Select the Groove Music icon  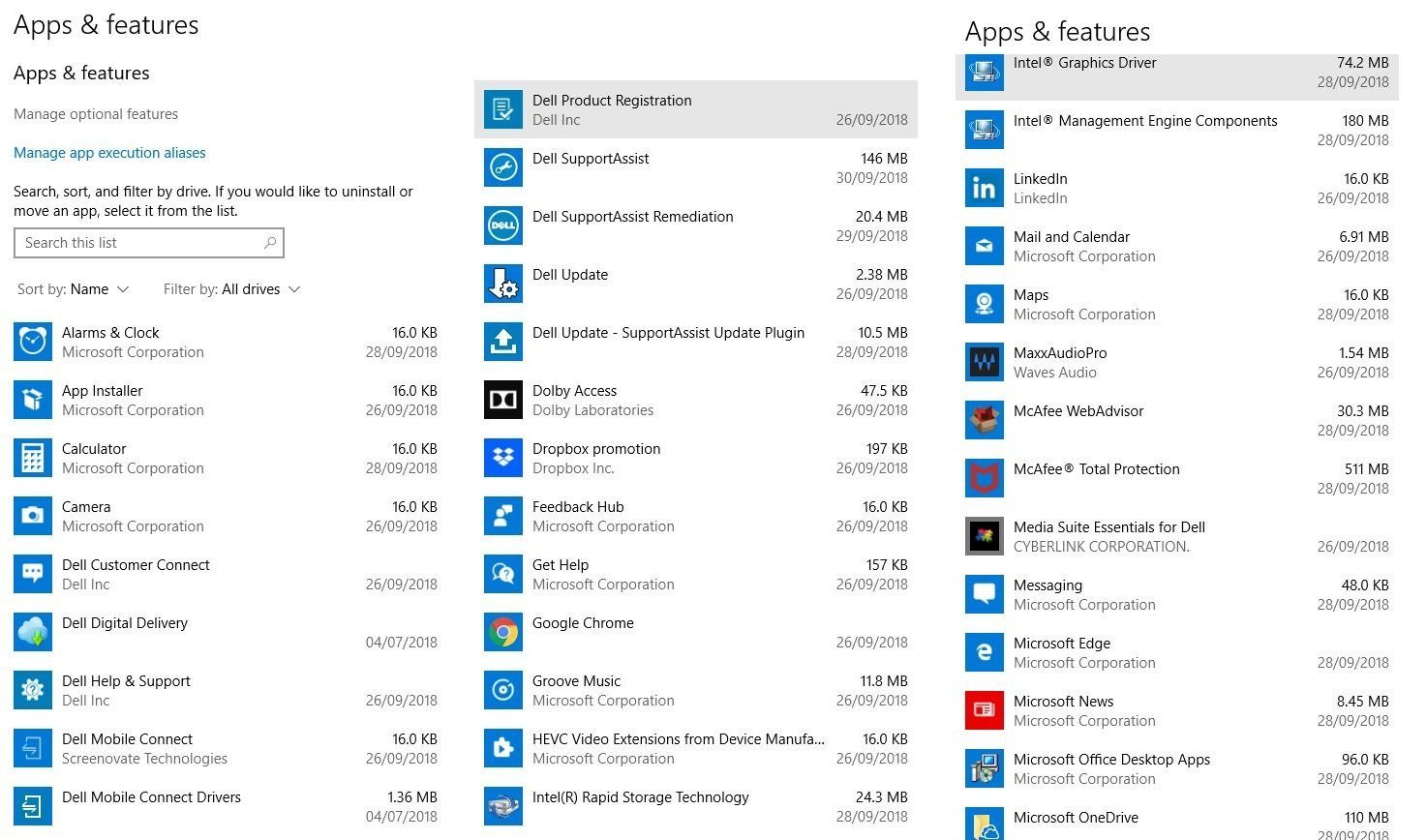click(503, 690)
